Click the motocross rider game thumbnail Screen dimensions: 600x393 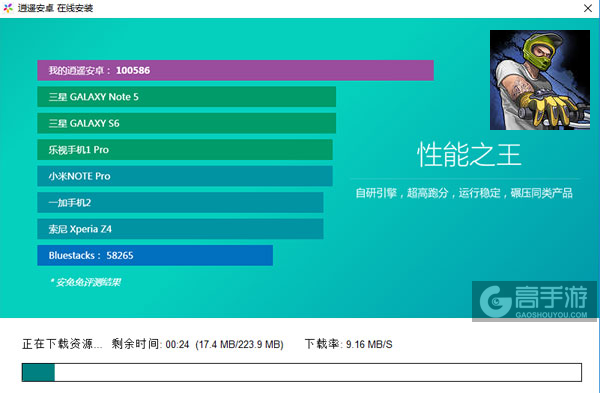tap(540, 80)
